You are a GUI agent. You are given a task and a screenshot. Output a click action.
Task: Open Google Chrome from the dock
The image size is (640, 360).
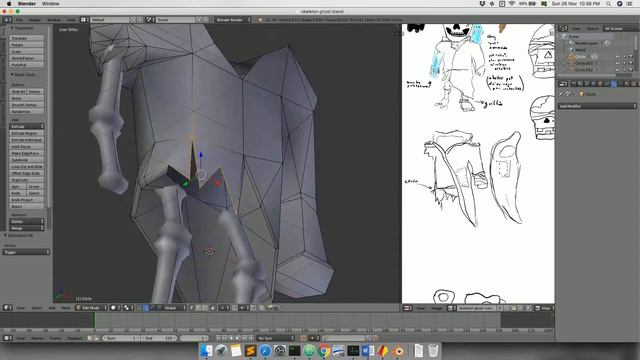click(x=324, y=351)
